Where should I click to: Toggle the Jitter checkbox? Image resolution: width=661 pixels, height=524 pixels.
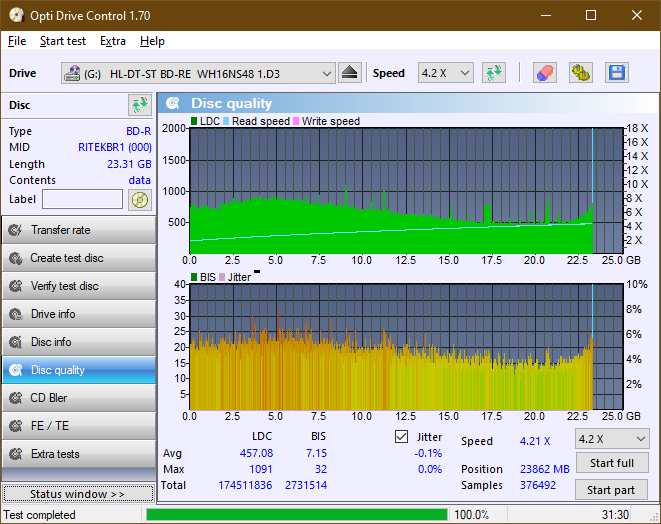[x=401, y=437]
